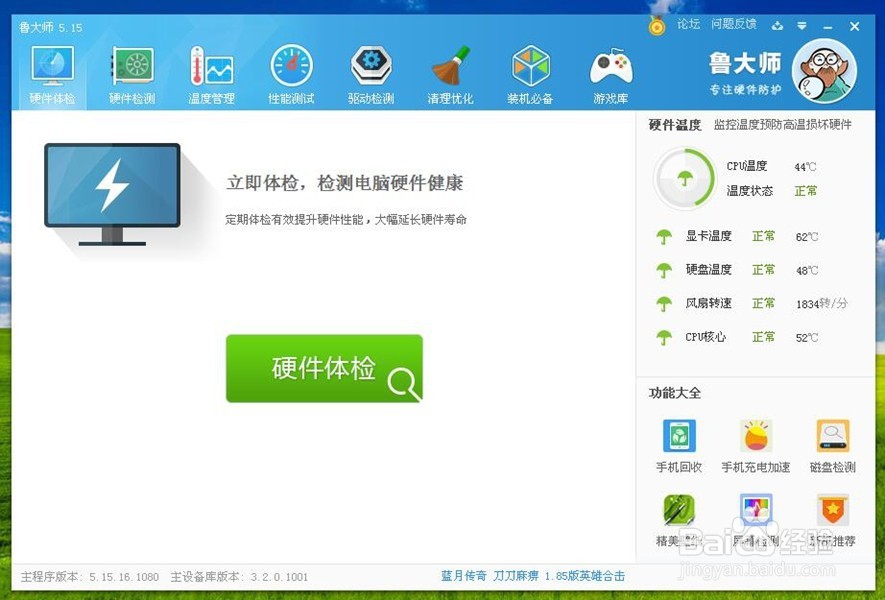Click 主设备库版本 3.2.0.1001 text
Screen dimensions: 885x600
click(239, 577)
